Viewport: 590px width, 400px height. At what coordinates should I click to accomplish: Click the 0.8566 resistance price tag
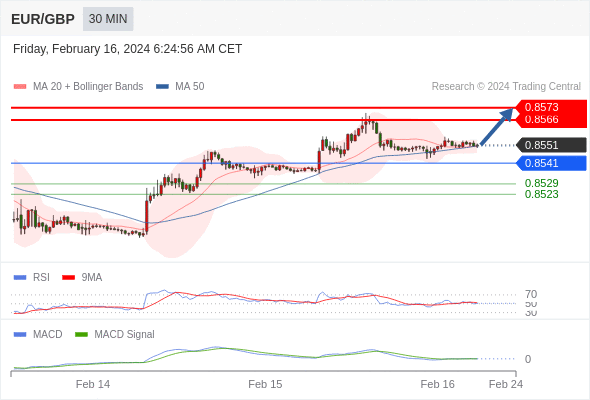coord(550,120)
